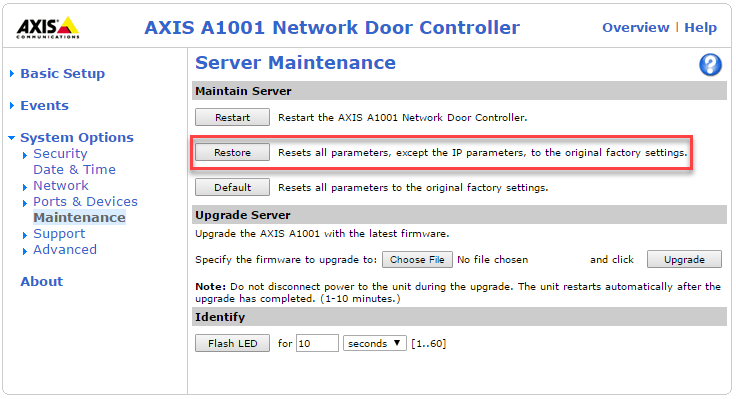Click the blue help question mark icon
Screen dimensions: 736x399
(x=710, y=65)
